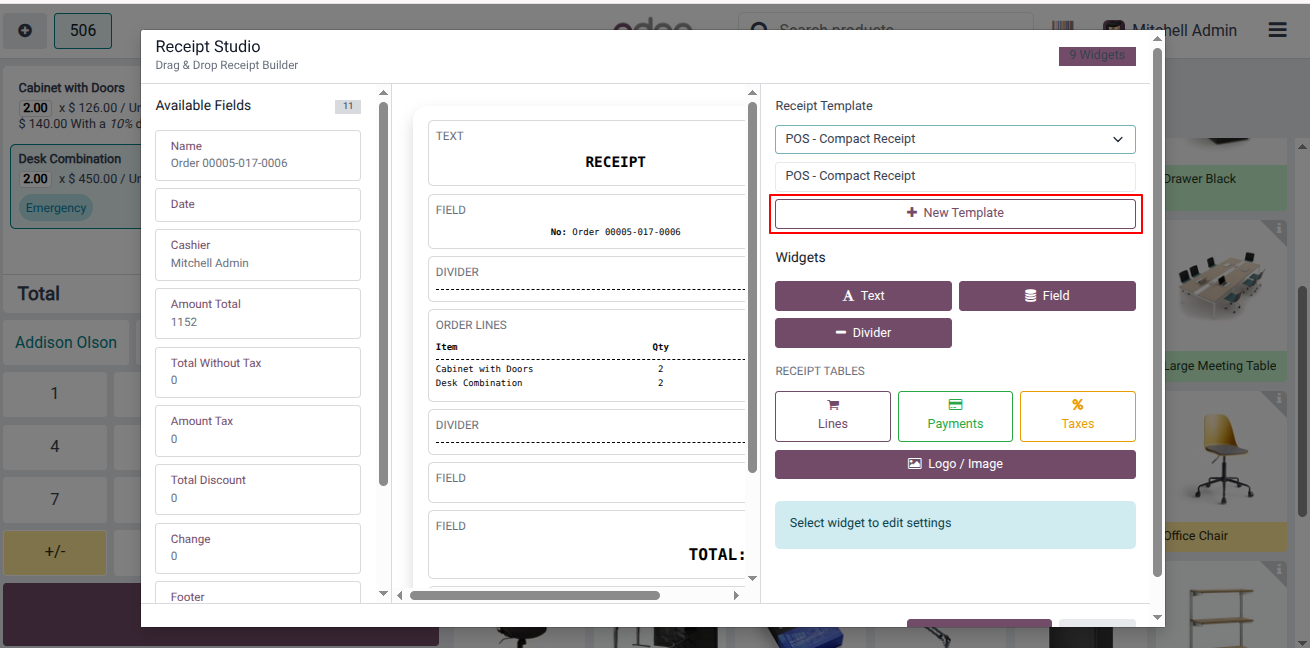The image size is (1310, 648).
Task: Select the TOTAL field widget in preview
Action: pos(588,545)
